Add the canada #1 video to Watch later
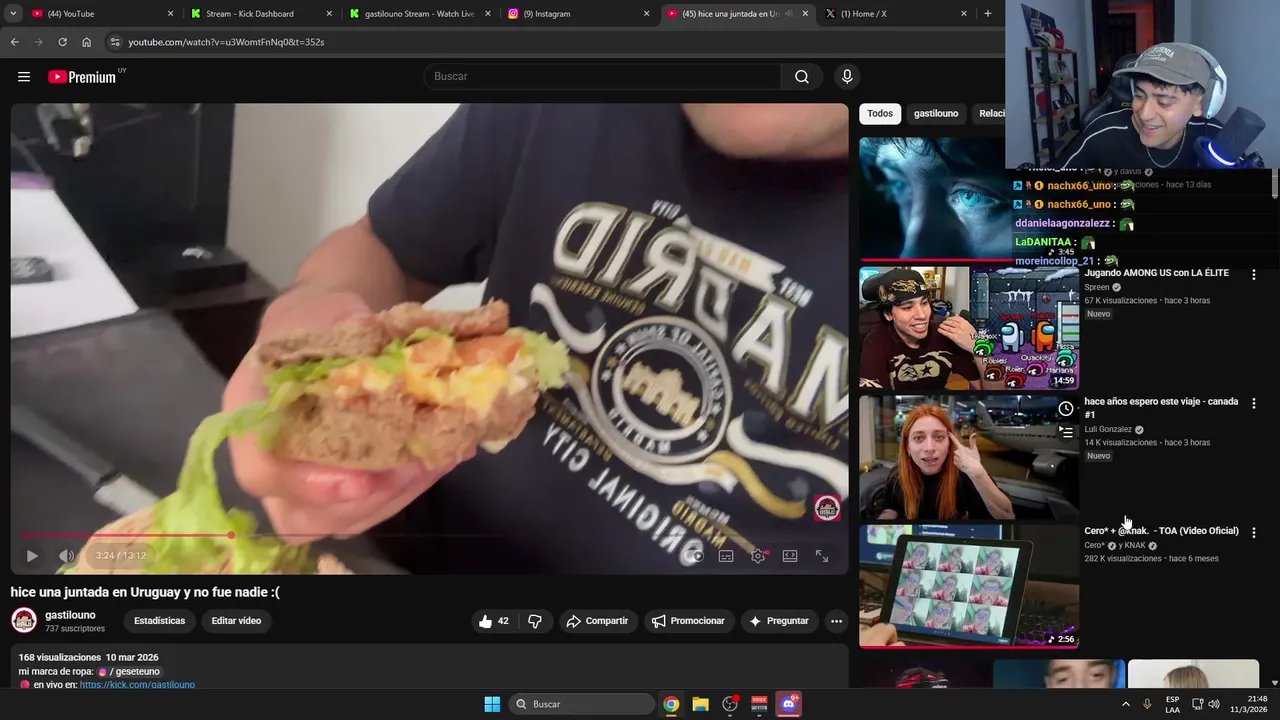Screen dimensions: 1280x720 1066,408
